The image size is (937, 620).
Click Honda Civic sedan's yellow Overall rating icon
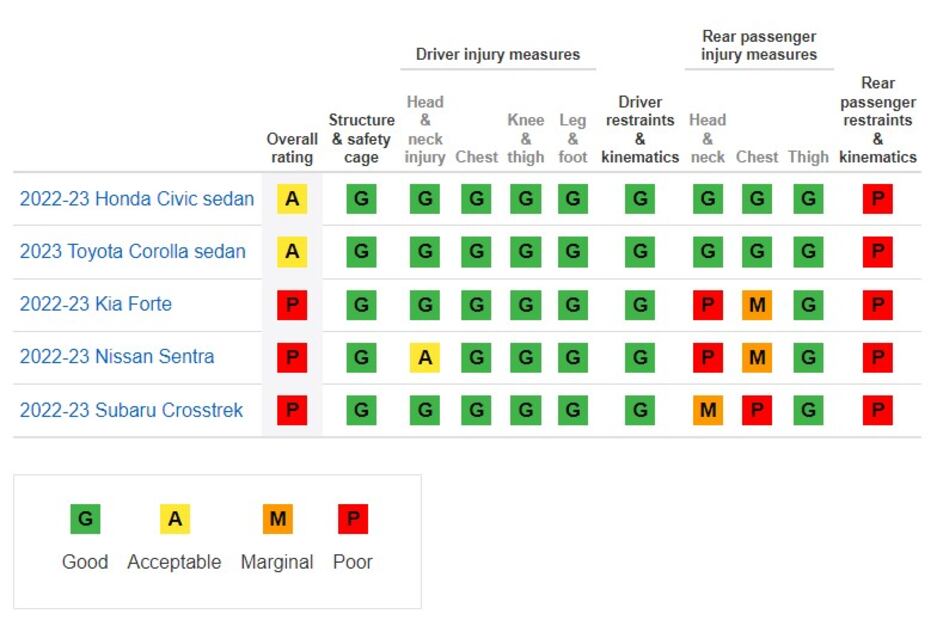pyautogui.click(x=292, y=199)
